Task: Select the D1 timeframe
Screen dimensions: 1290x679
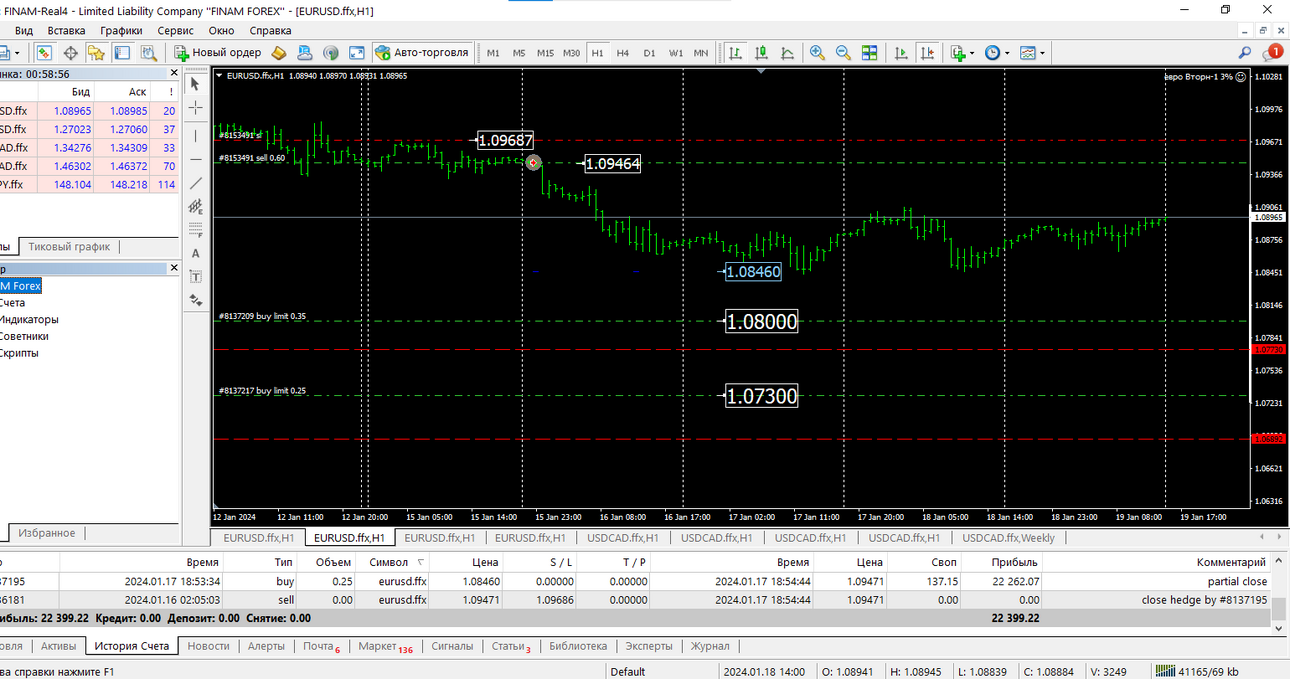Action: [x=649, y=53]
